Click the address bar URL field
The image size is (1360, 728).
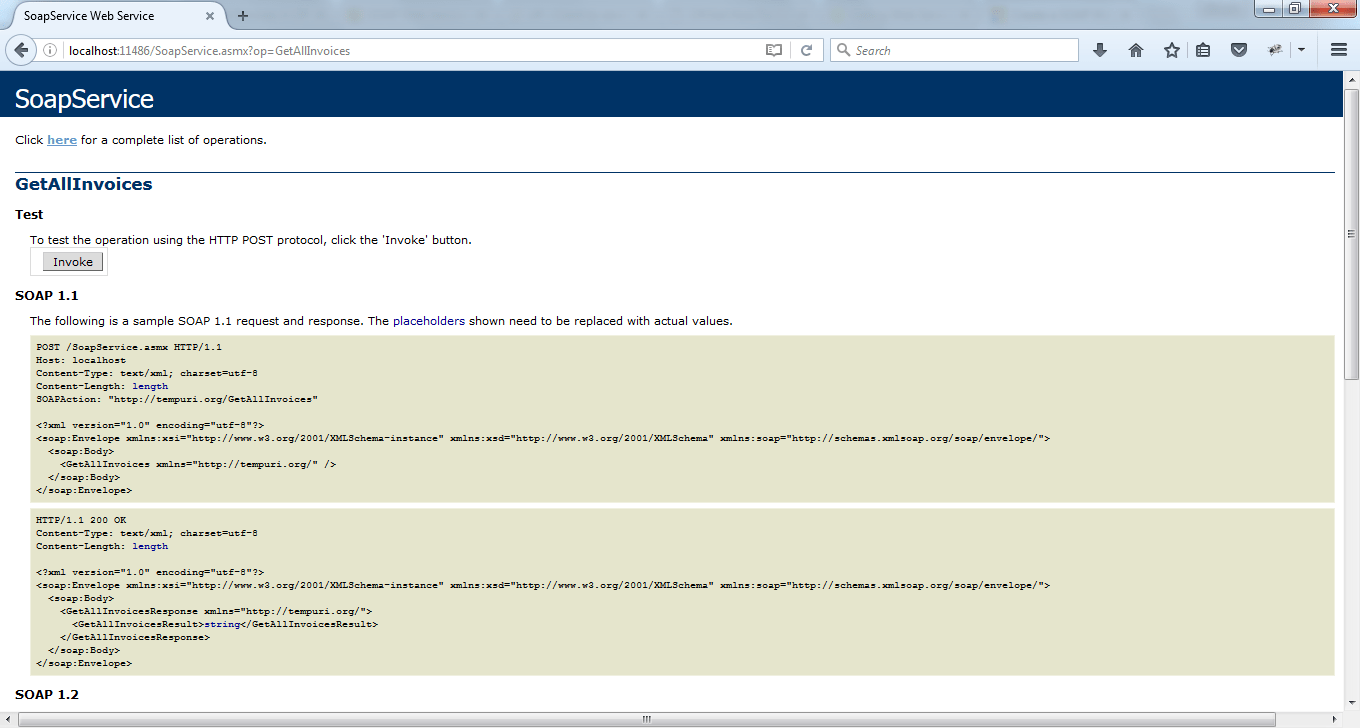pyautogui.click(x=400, y=50)
